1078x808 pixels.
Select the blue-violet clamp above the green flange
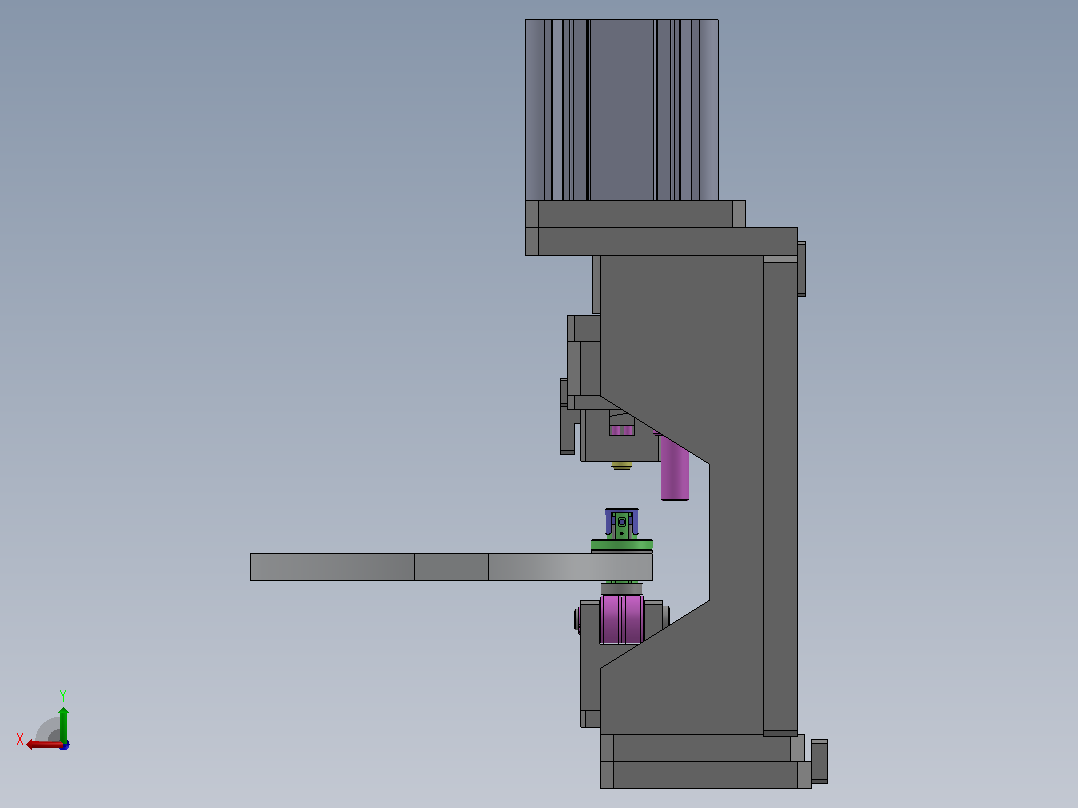tap(622, 523)
